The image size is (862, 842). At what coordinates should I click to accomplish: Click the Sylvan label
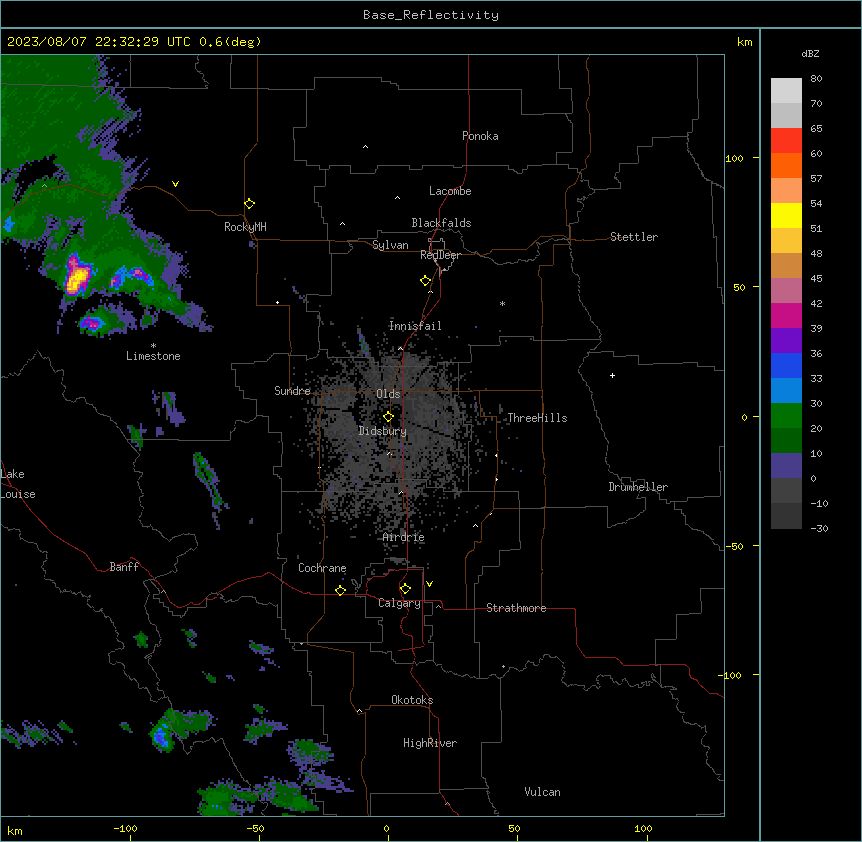[x=390, y=245]
